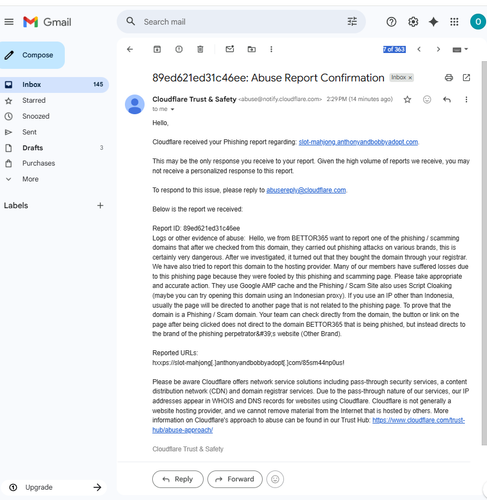Click sender avatar picture
This screenshot has height=500, width=487.
click(x=135, y=104)
